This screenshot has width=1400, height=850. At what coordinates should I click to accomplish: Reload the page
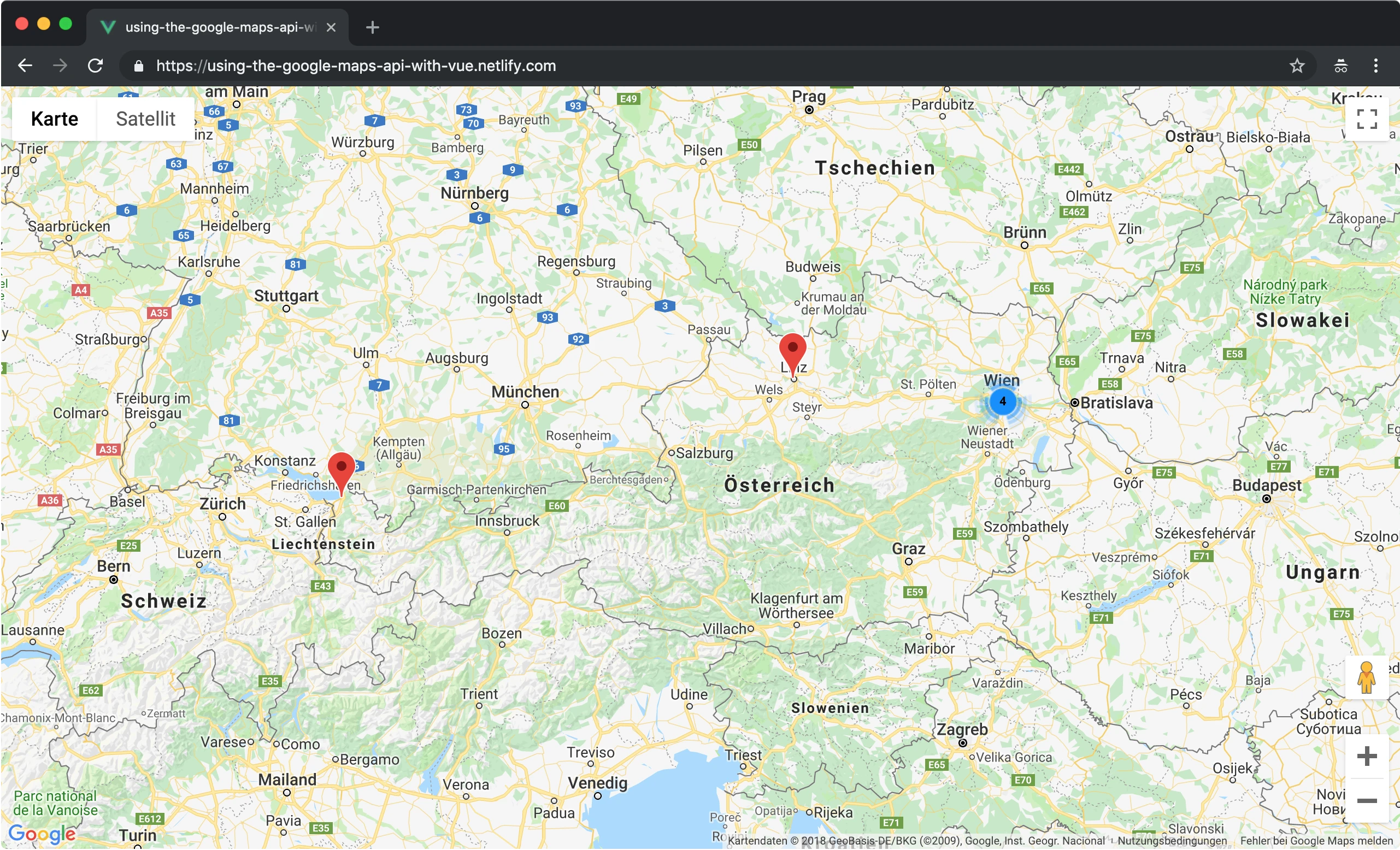pyautogui.click(x=96, y=66)
